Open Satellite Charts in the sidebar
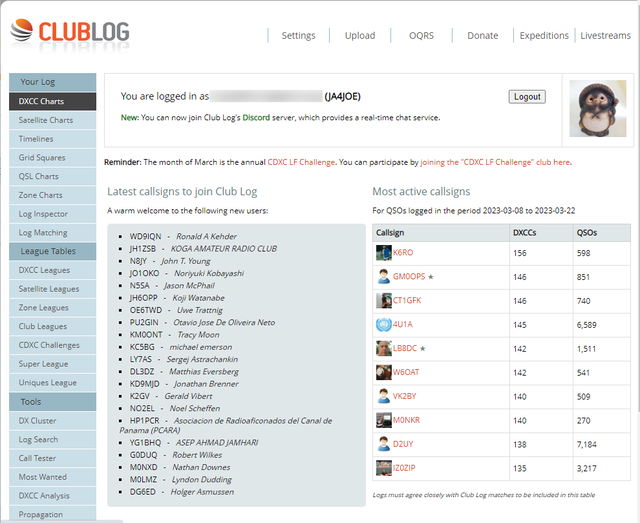This screenshot has width=640, height=523. 53,120
